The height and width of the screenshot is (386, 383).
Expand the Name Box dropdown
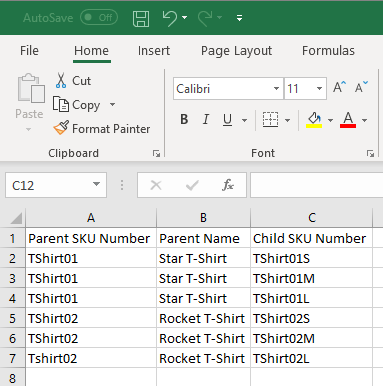(x=96, y=184)
